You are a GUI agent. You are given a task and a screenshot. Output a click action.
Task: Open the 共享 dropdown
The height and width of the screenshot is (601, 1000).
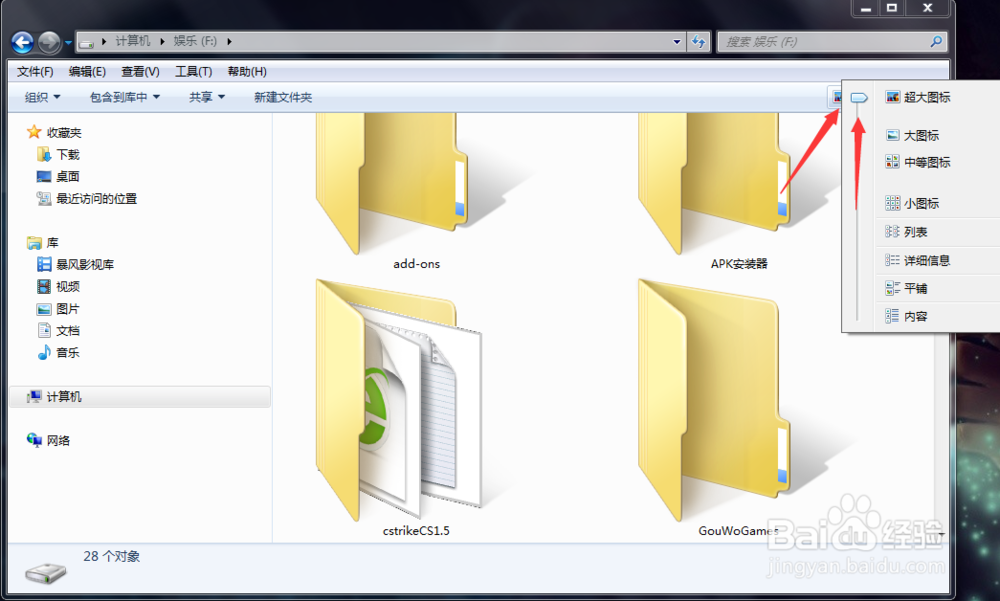click(207, 97)
